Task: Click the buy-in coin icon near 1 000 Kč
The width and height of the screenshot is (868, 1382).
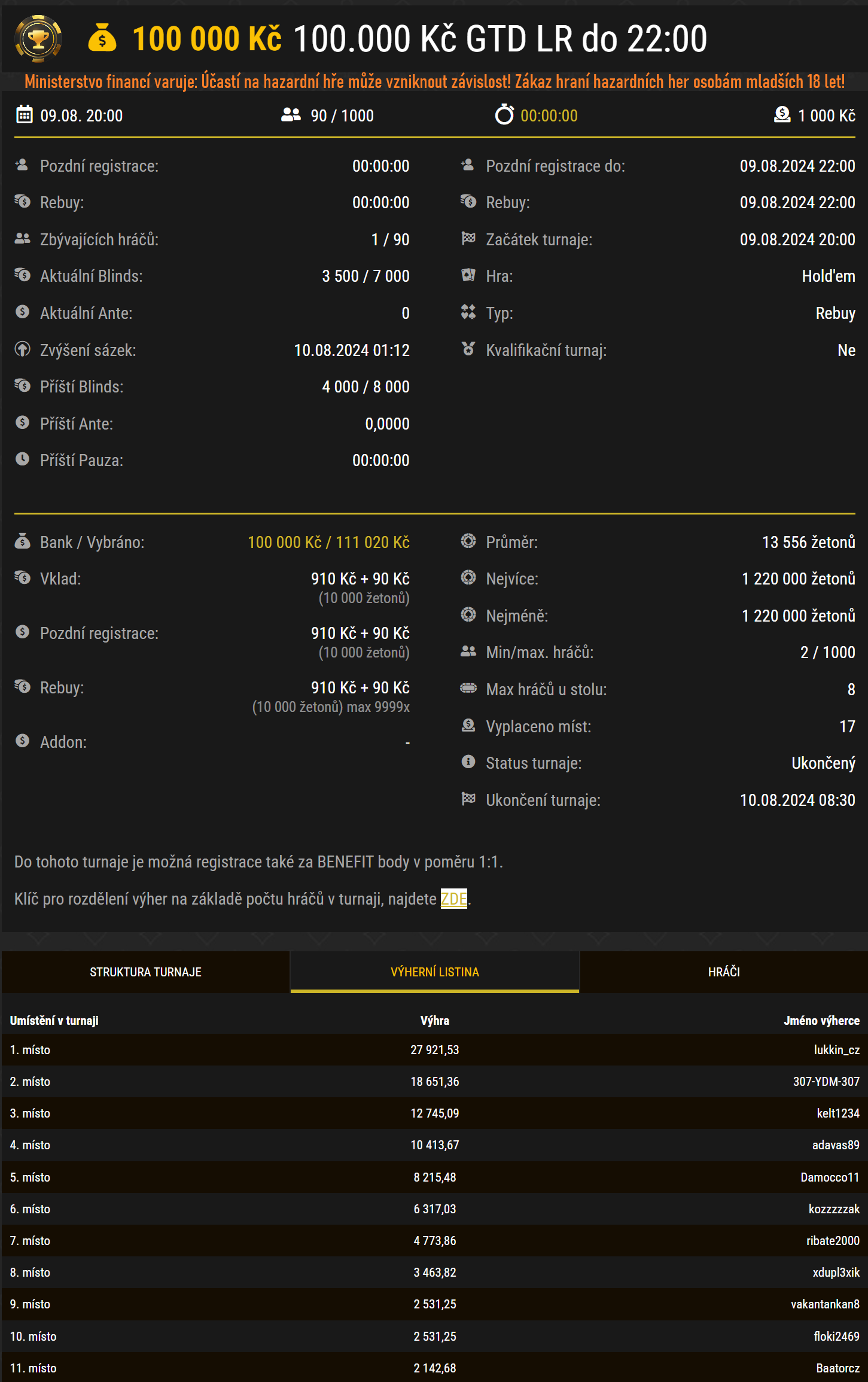Action: [782, 115]
